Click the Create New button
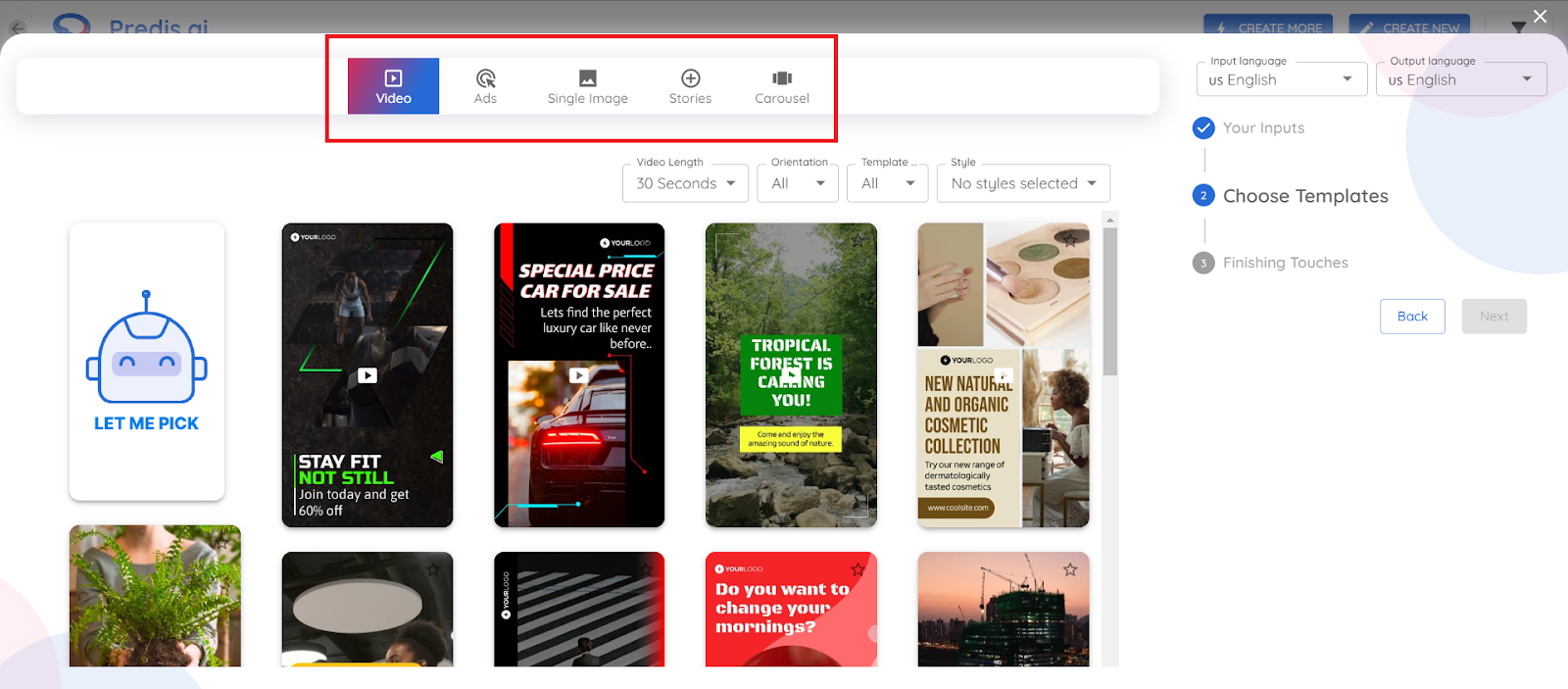The image size is (1568, 689). tap(1410, 26)
